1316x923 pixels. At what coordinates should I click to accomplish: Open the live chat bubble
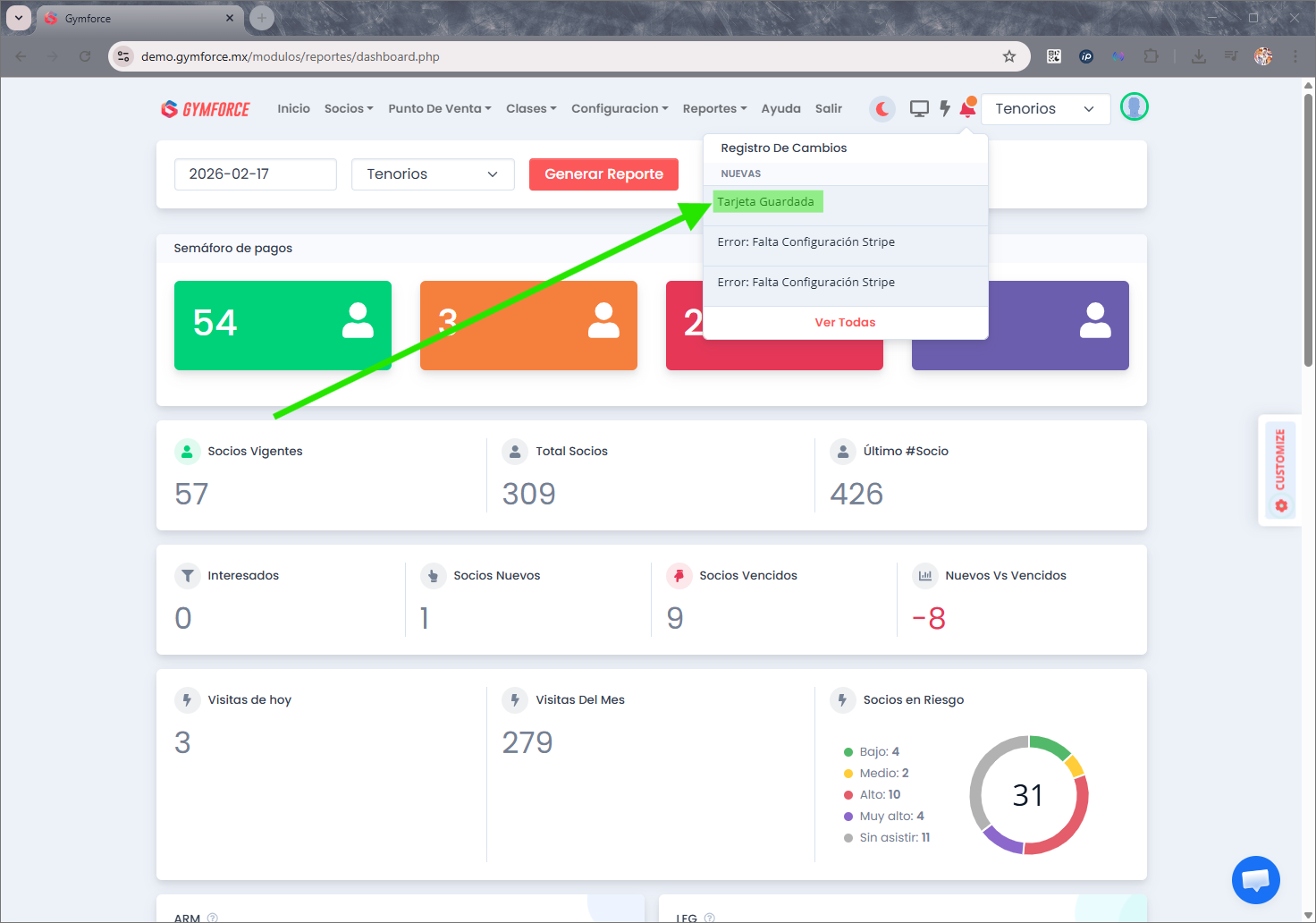(x=1255, y=880)
